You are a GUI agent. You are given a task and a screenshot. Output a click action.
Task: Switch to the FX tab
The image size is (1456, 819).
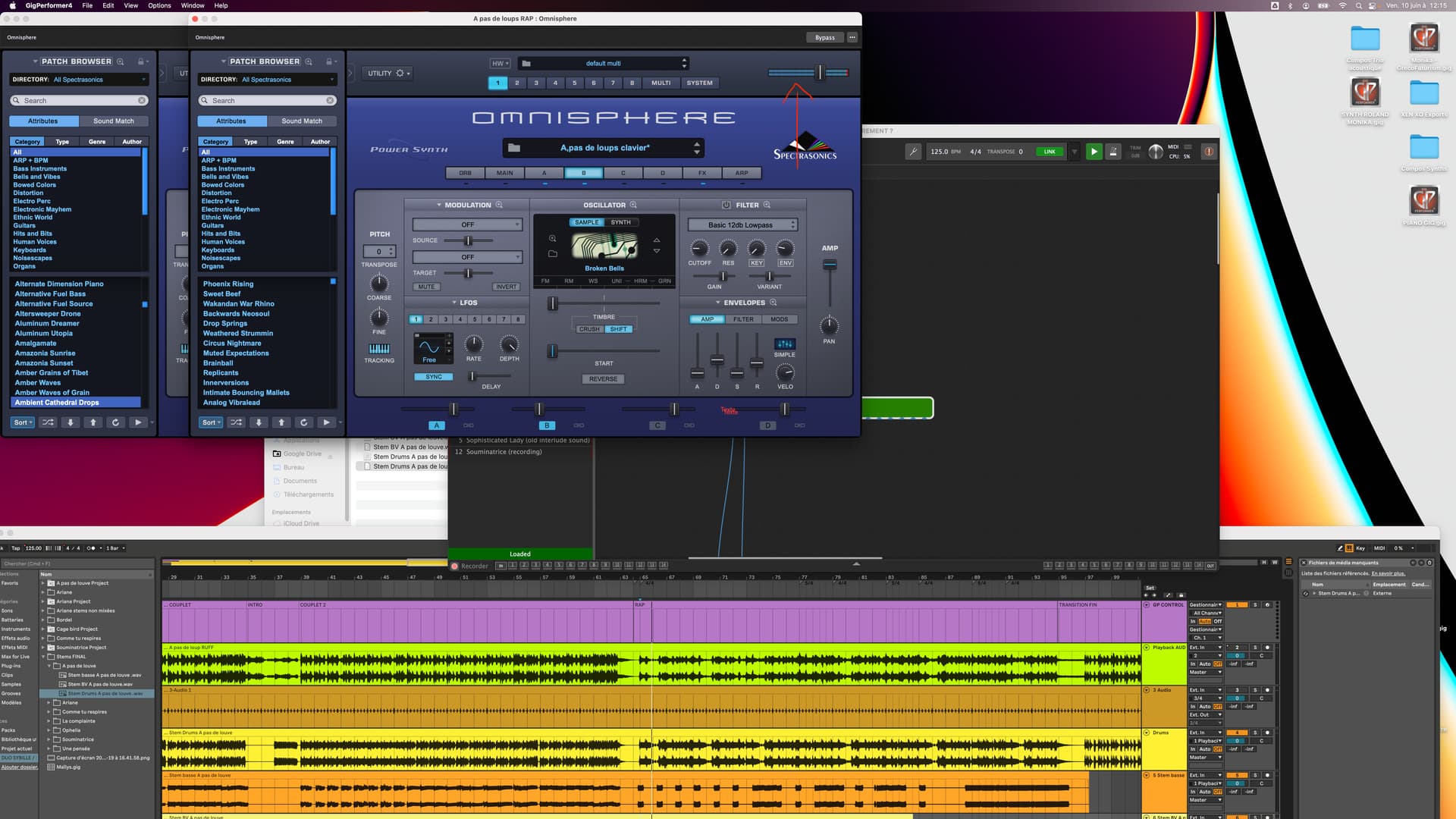pyautogui.click(x=702, y=173)
